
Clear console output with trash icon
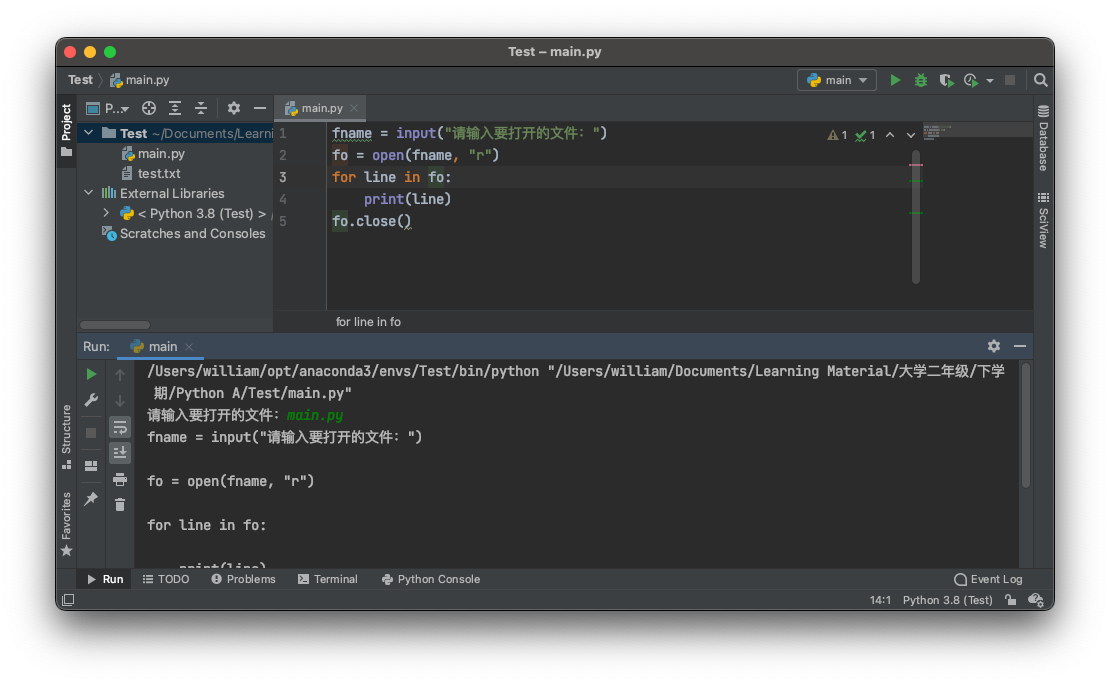point(120,505)
